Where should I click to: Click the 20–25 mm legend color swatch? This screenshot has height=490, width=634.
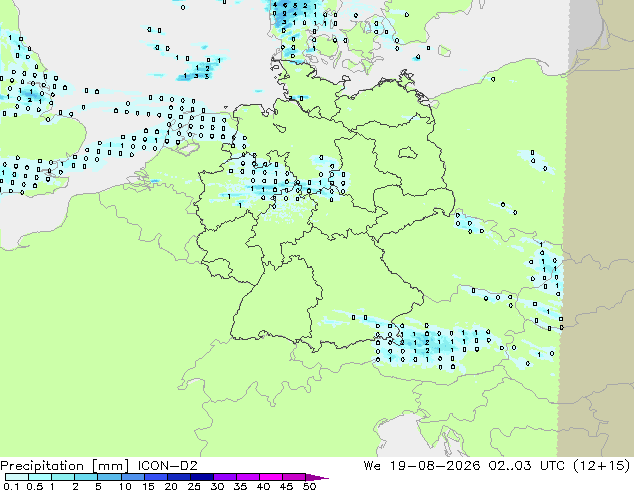point(178,477)
